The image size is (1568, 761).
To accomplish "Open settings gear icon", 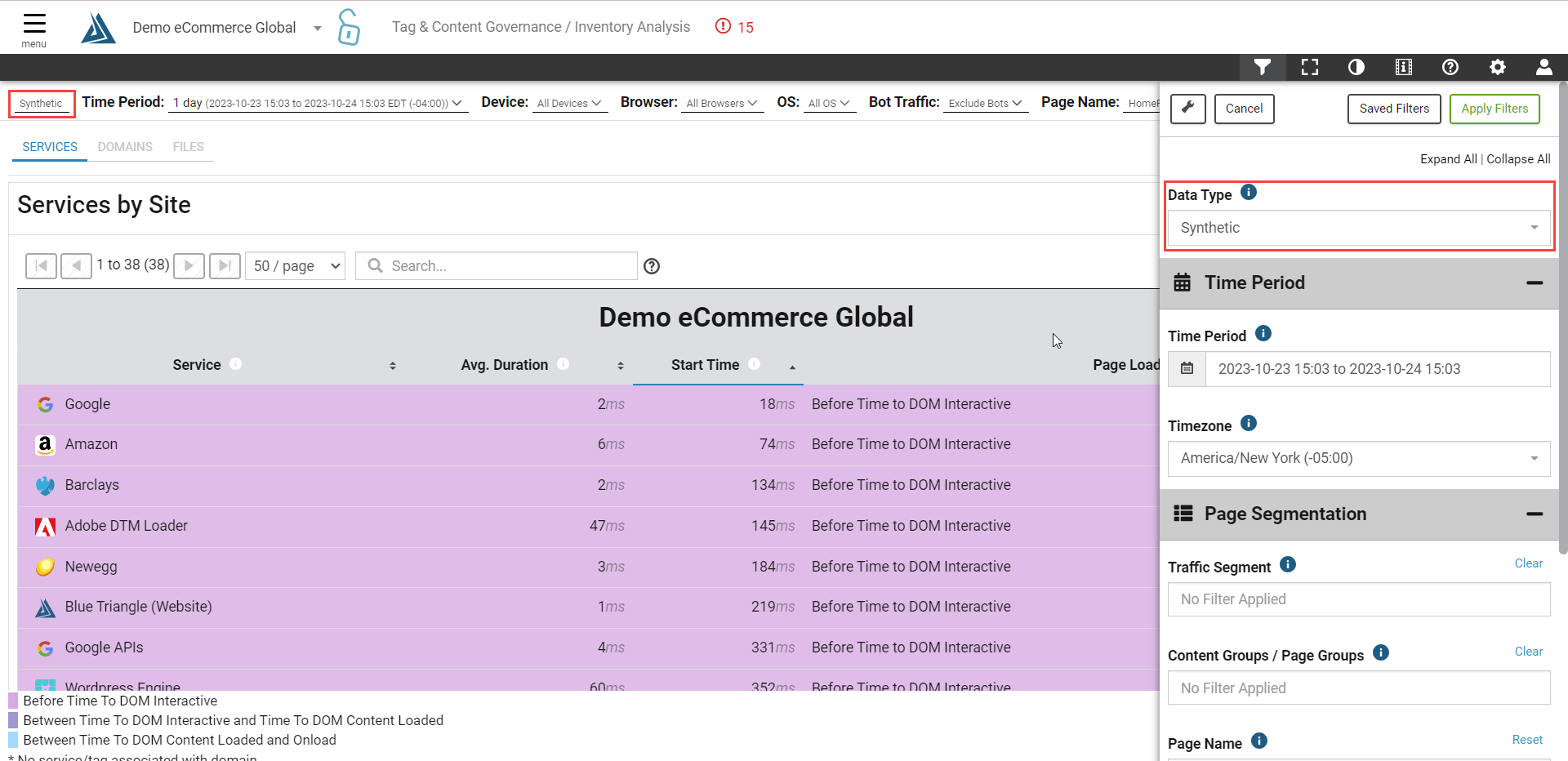I will 1498,67.
